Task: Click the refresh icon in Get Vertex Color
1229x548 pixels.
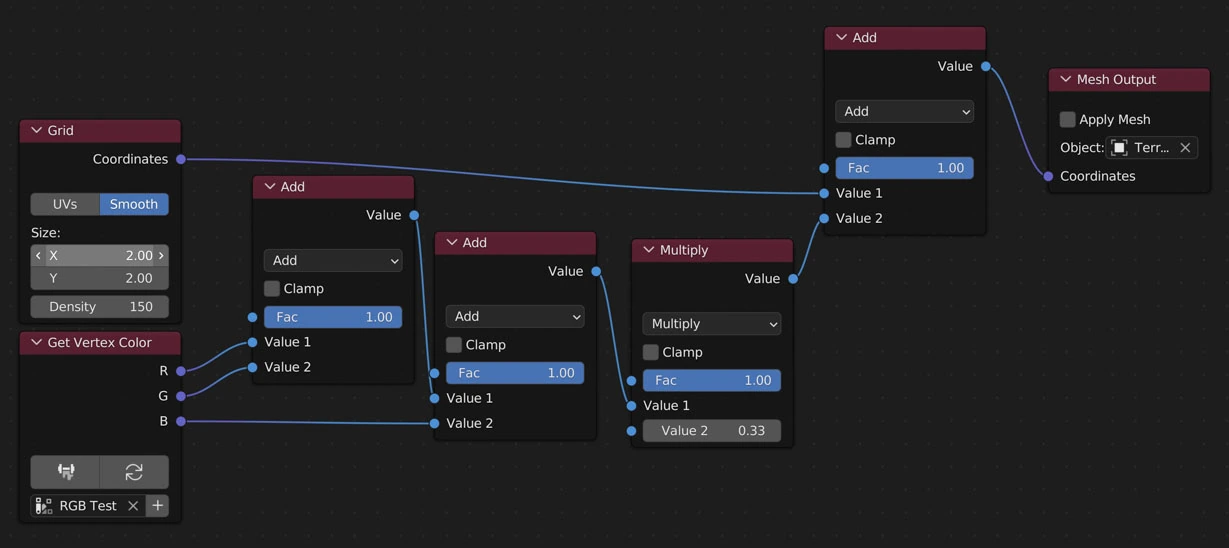Action: coord(134,472)
